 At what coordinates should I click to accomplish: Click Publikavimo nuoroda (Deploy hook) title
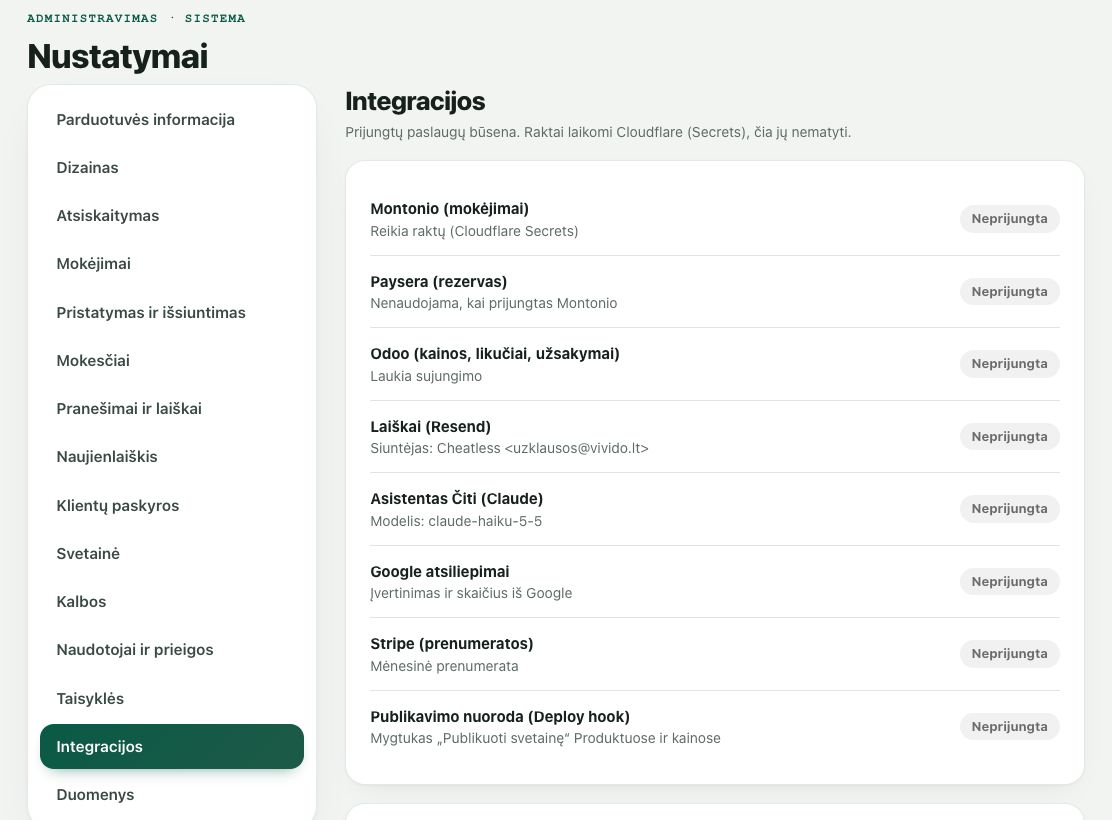(x=500, y=716)
